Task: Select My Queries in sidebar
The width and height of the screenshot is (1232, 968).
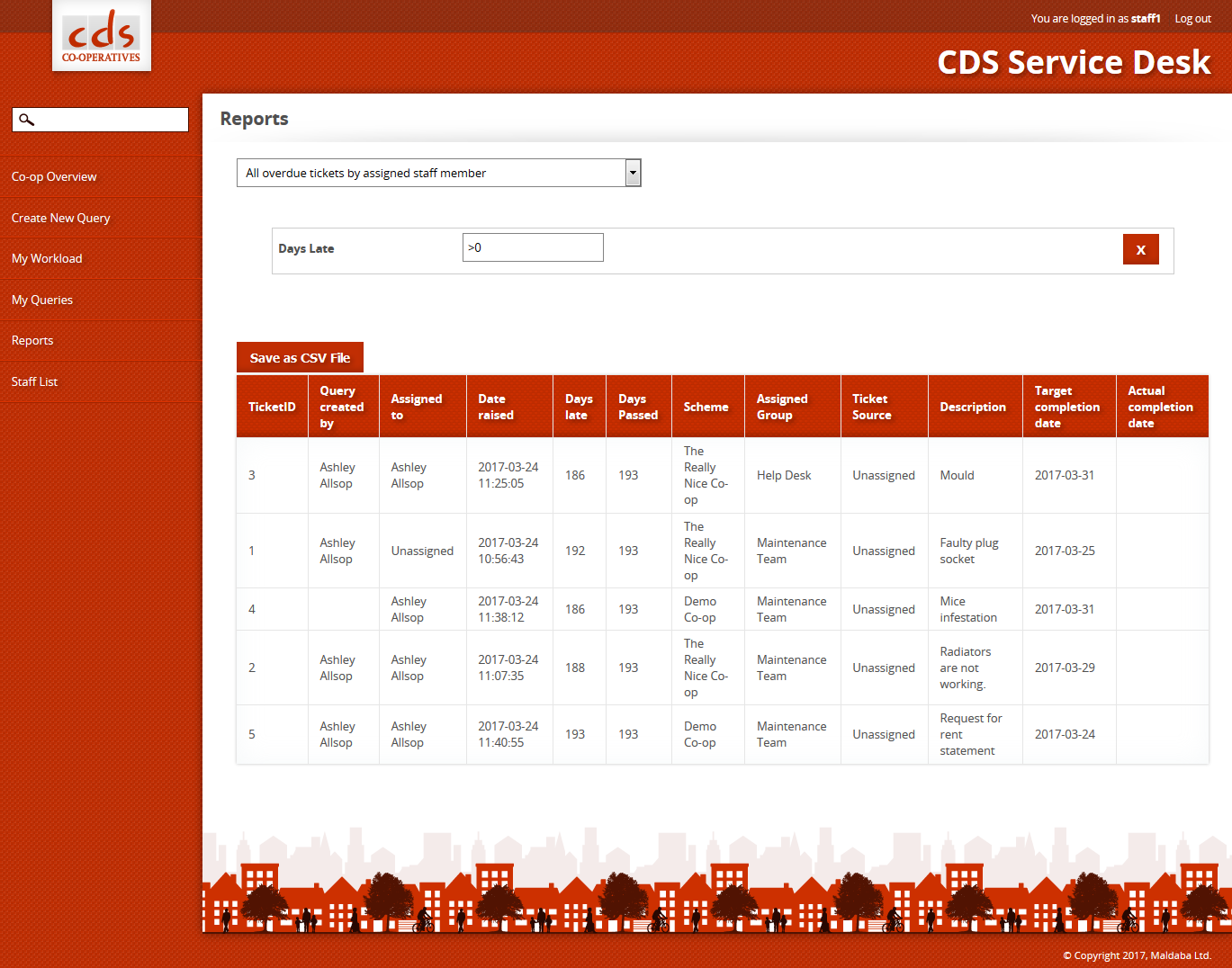Action: [x=42, y=300]
